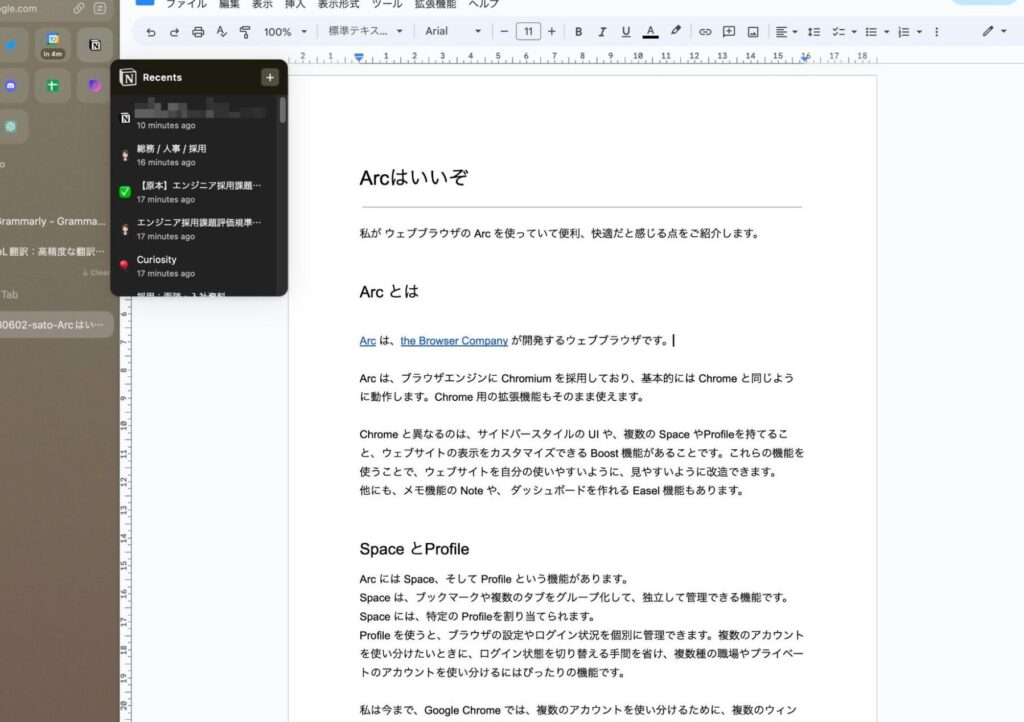This screenshot has width=1024, height=722.
Task: Toggle Italic formatting
Action: point(602,32)
